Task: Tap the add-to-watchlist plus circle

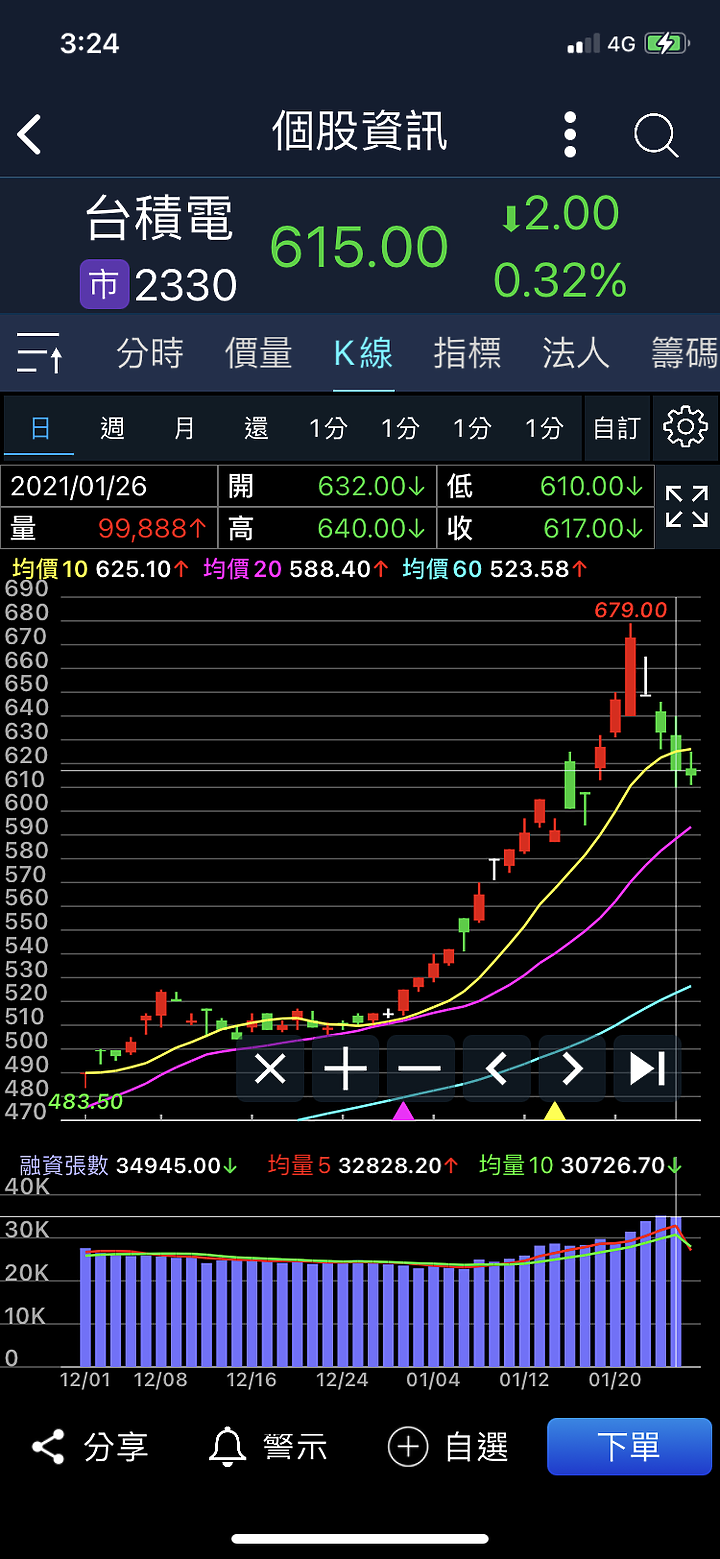Action: (408, 1447)
